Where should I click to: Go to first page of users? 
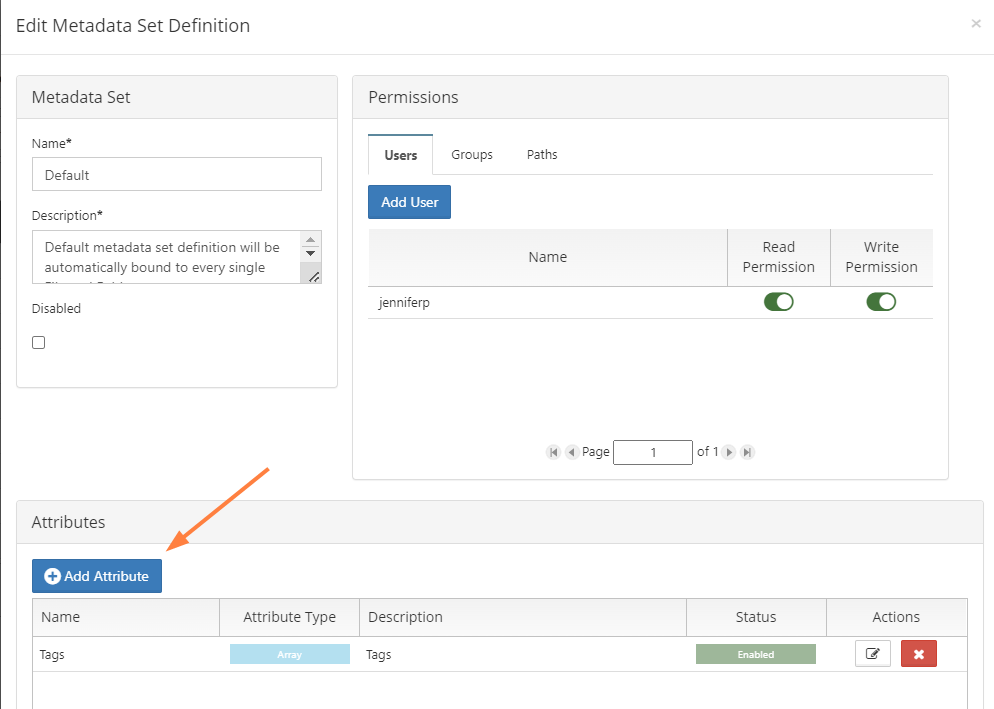553,452
